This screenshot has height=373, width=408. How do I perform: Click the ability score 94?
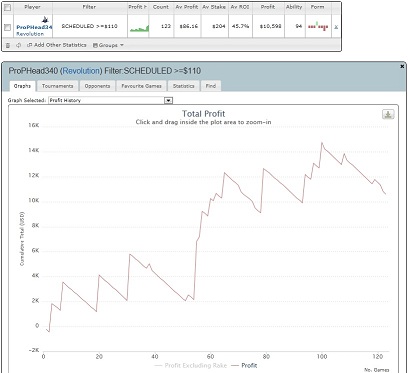299,26
